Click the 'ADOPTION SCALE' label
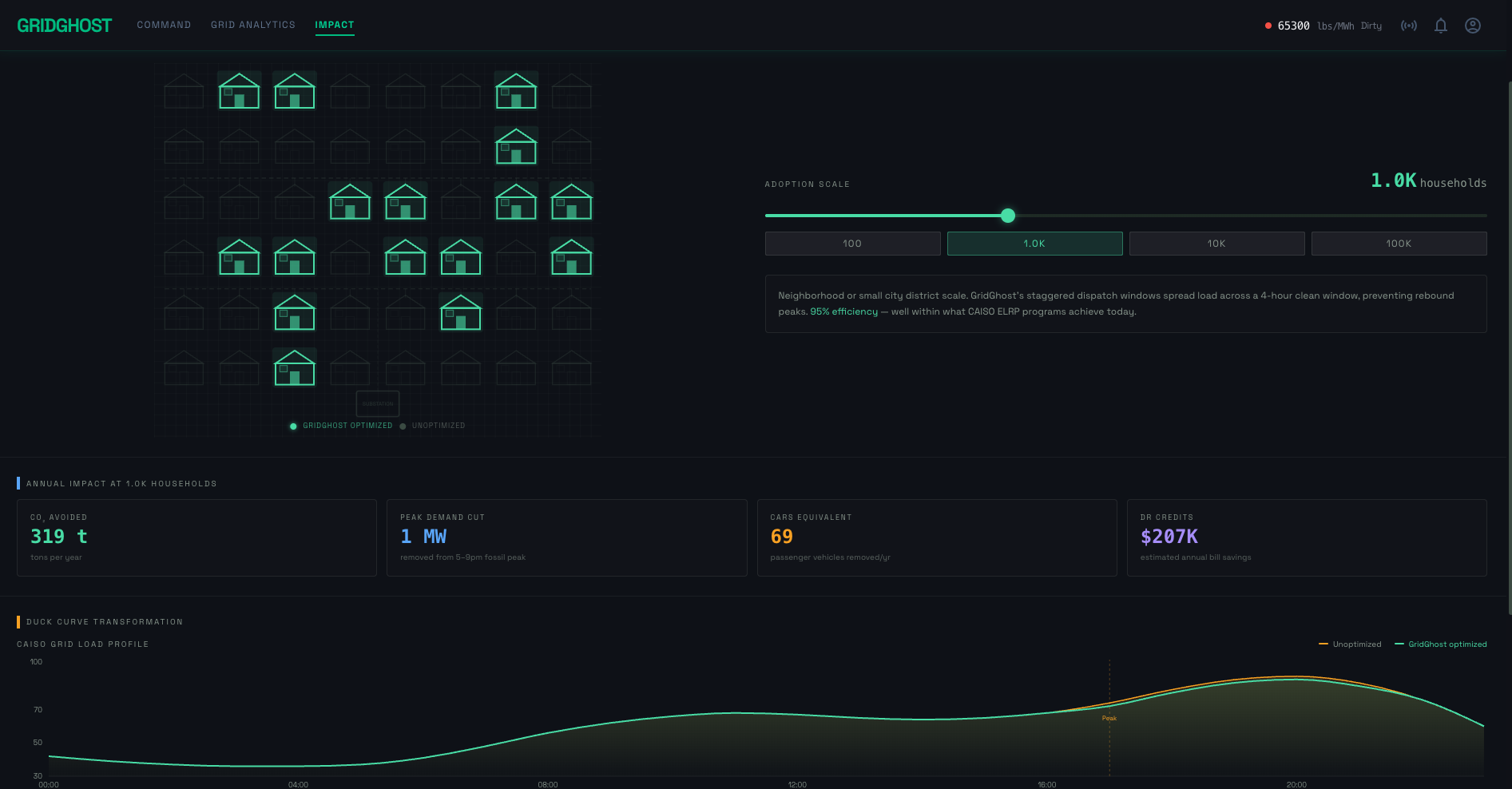The width and height of the screenshot is (1512, 789). (x=808, y=184)
